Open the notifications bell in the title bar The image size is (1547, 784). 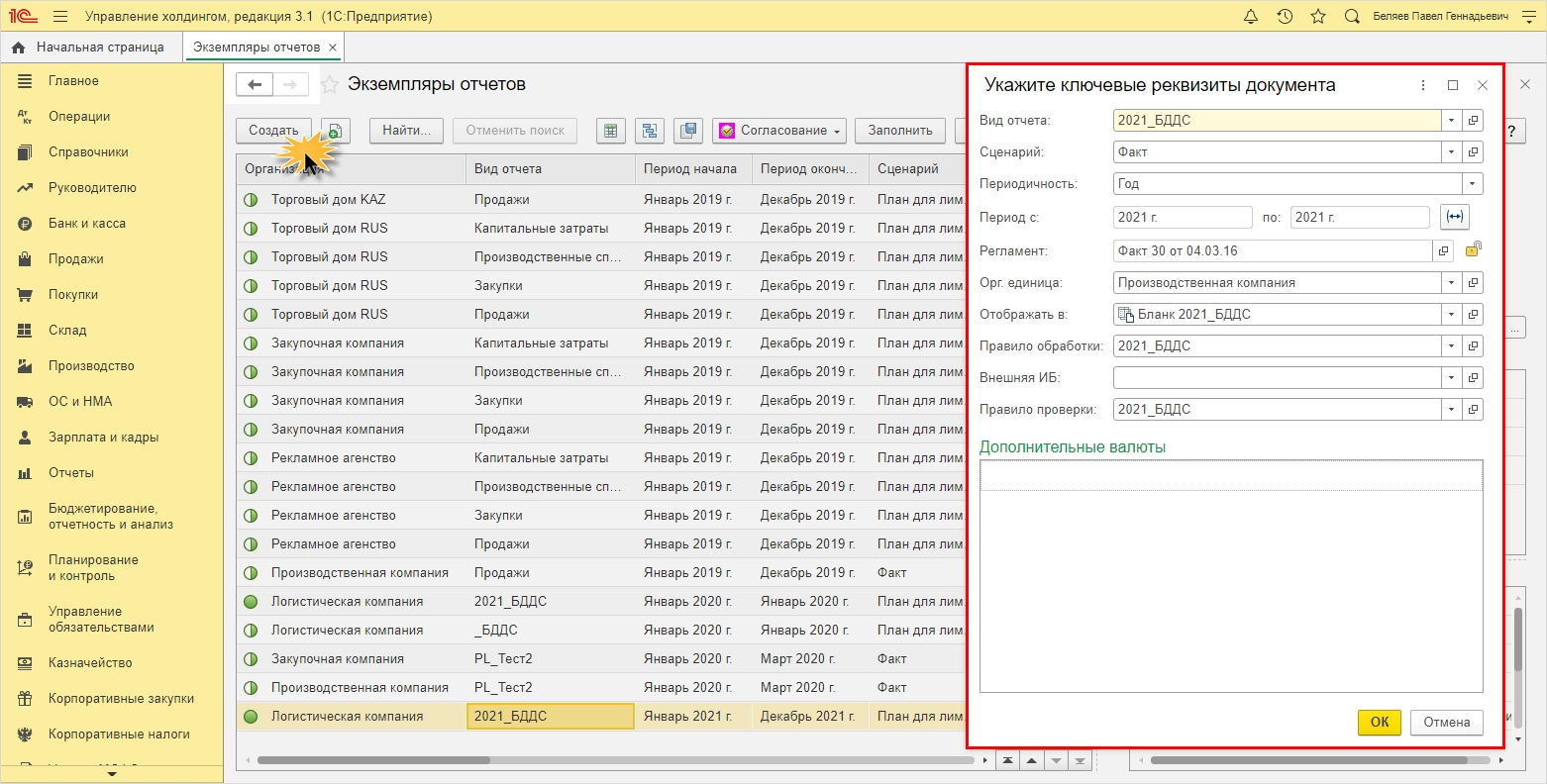tap(1250, 17)
